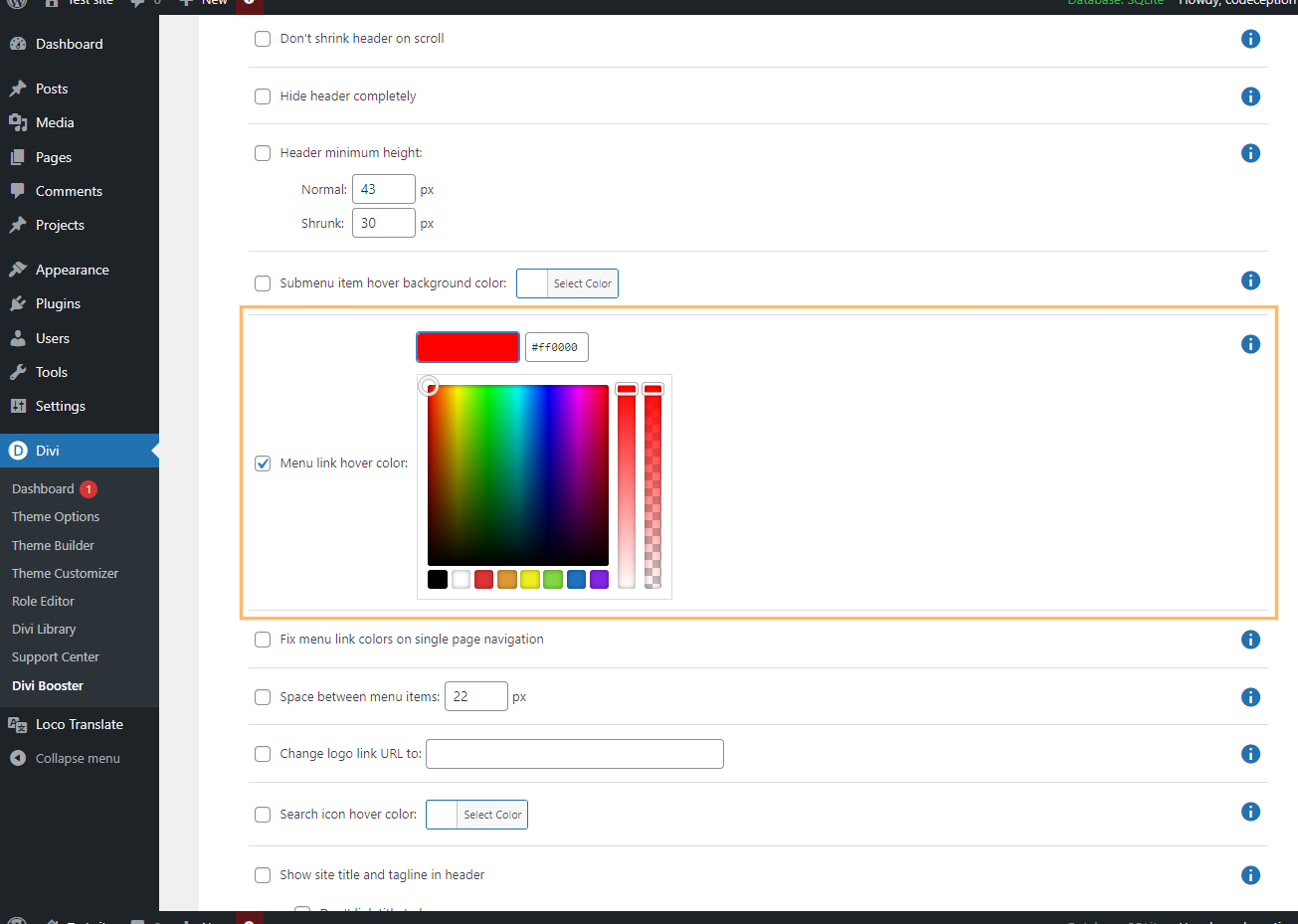
Task: Check Space between menu items
Action: 263,697
